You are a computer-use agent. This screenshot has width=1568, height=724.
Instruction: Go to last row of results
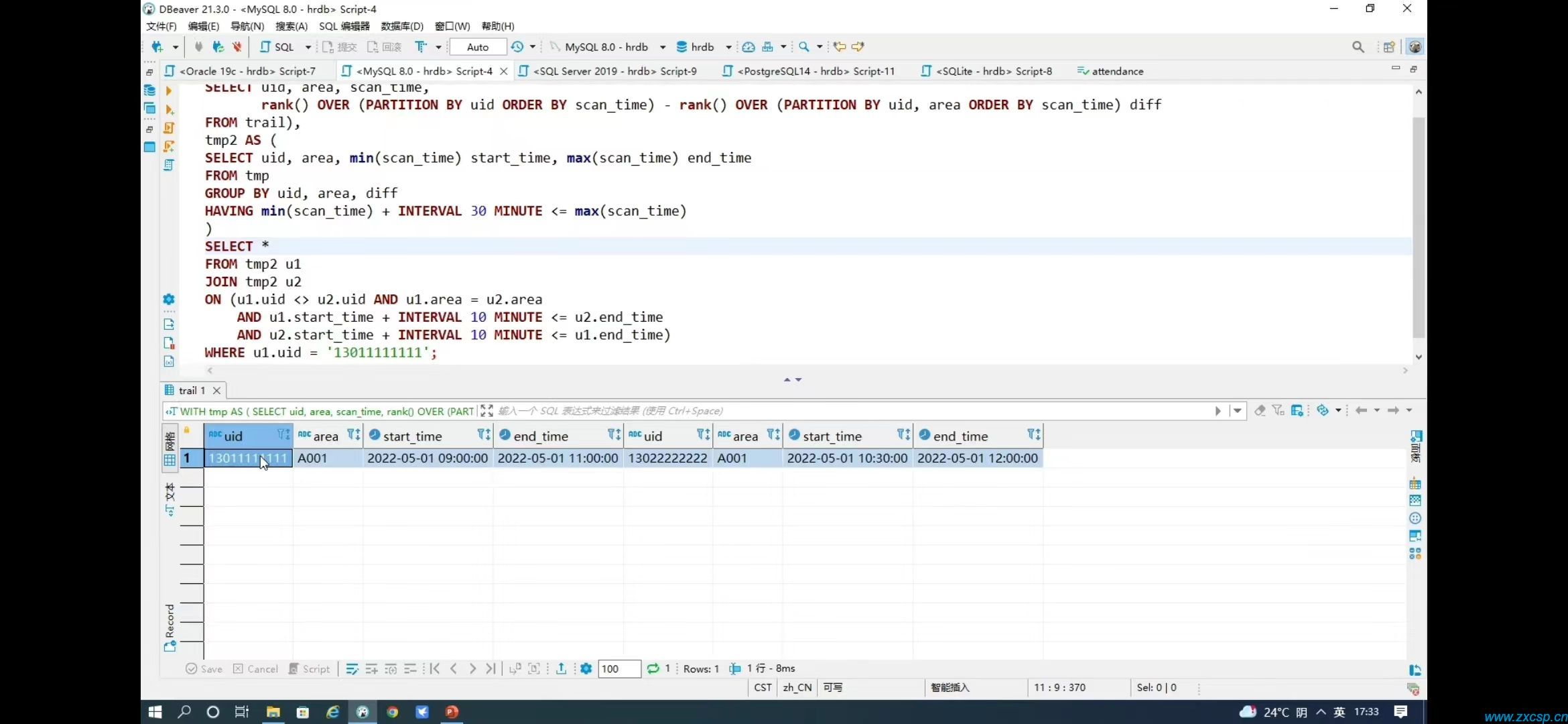[x=491, y=668]
